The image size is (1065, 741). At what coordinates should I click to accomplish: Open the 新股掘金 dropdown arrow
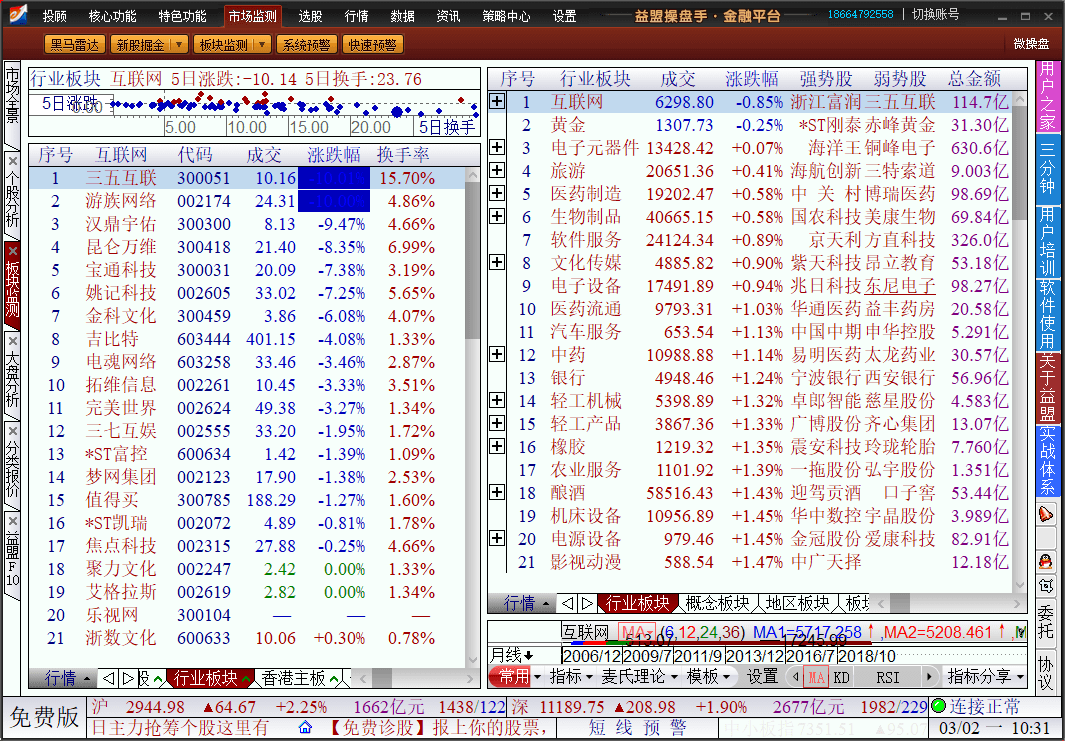click(179, 45)
